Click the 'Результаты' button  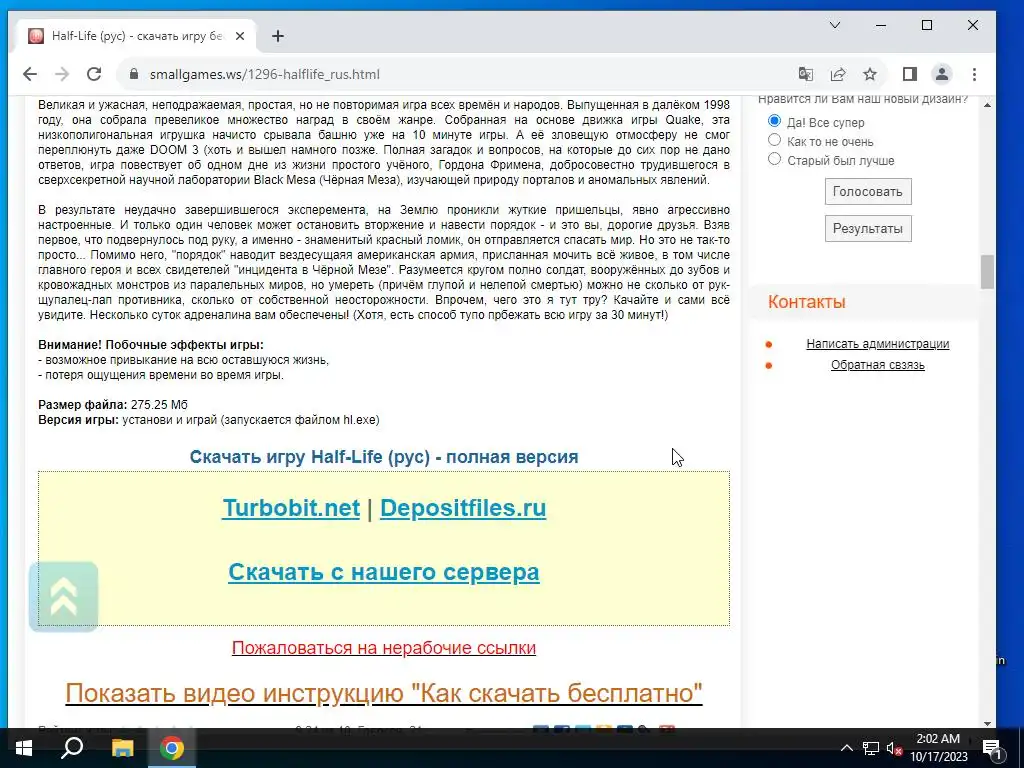868,229
